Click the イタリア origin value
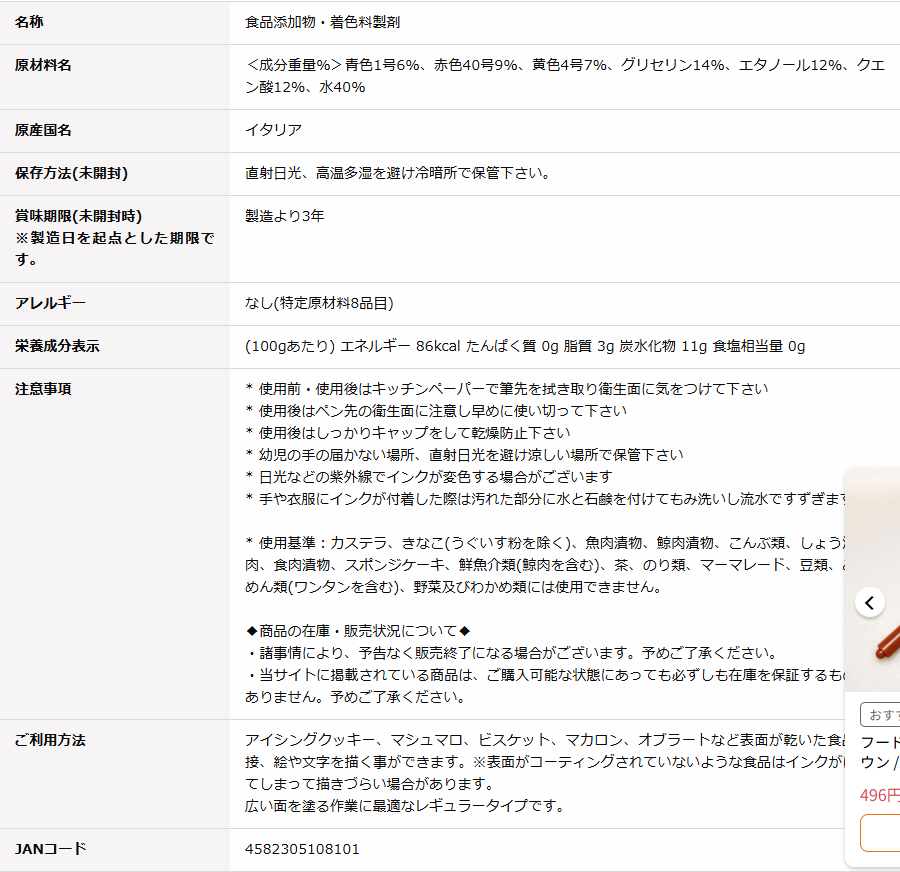Viewport: 900px width, 872px height. point(273,130)
